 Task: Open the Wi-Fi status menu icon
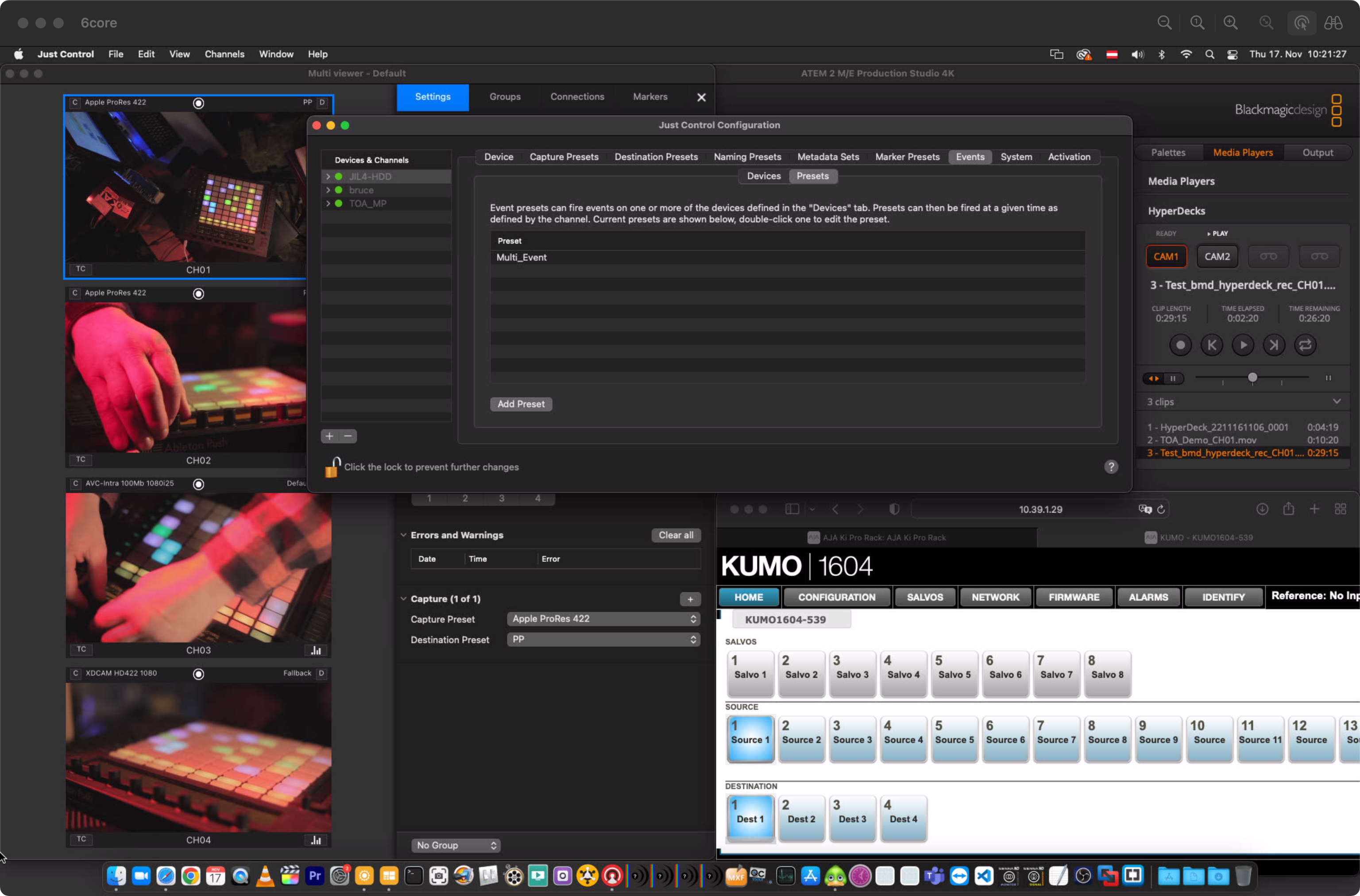pyautogui.click(x=1186, y=54)
